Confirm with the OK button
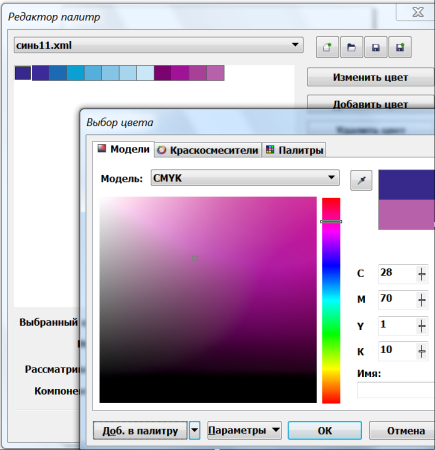Image resolution: width=435 pixels, height=450 pixels. (x=325, y=430)
